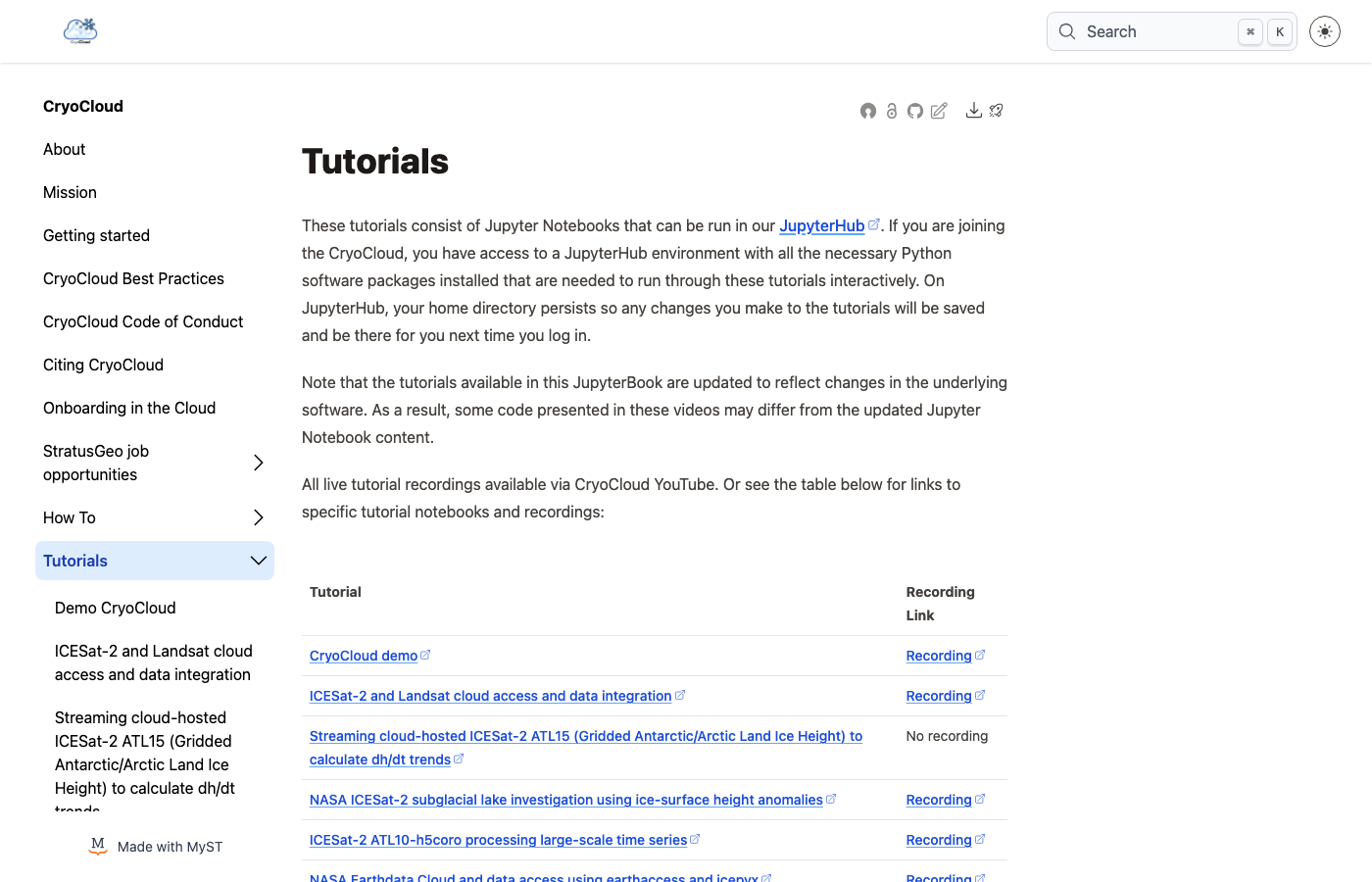Click the edit this page pencil icon
Image resolution: width=1372 pixels, height=882 pixels.
tap(939, 111)
